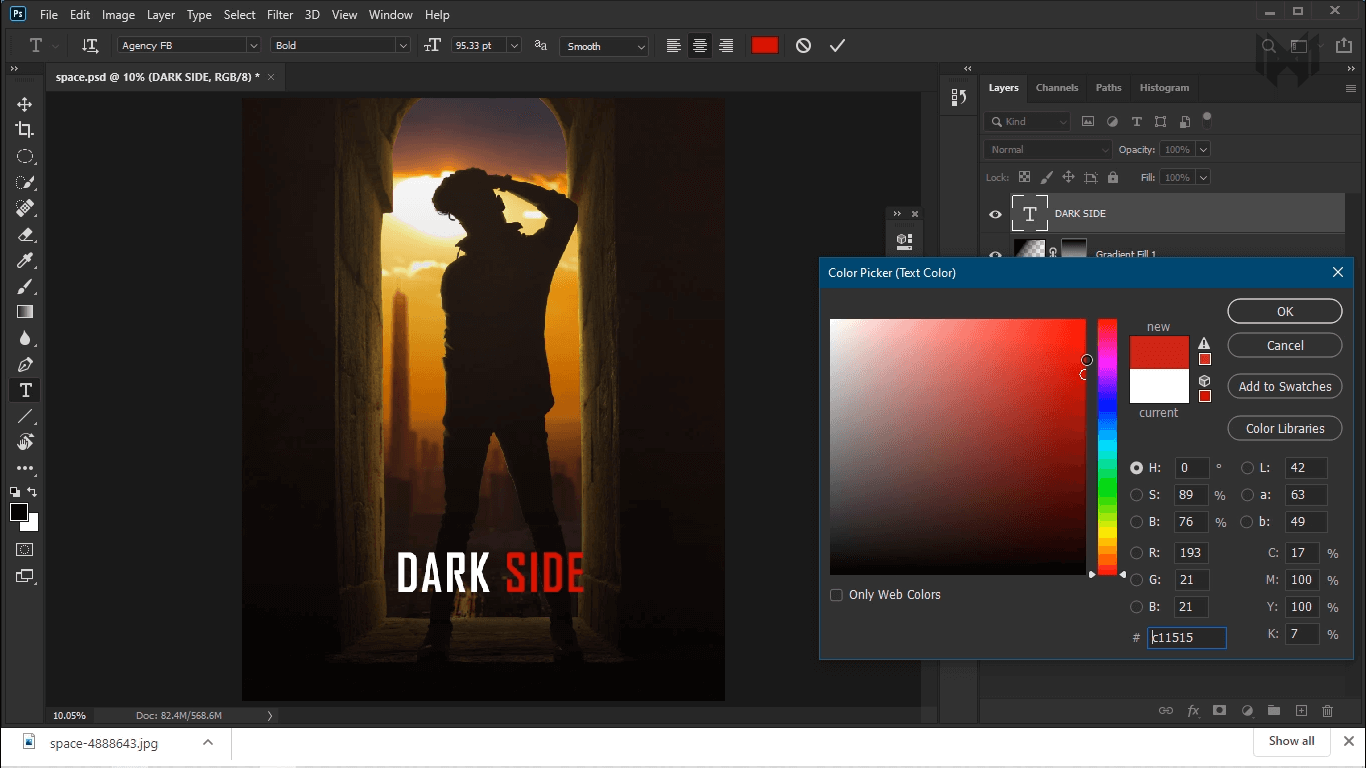1366x768 pixels.
Task: Open the font size dropdown arrow
Action: tap(514, 45)
